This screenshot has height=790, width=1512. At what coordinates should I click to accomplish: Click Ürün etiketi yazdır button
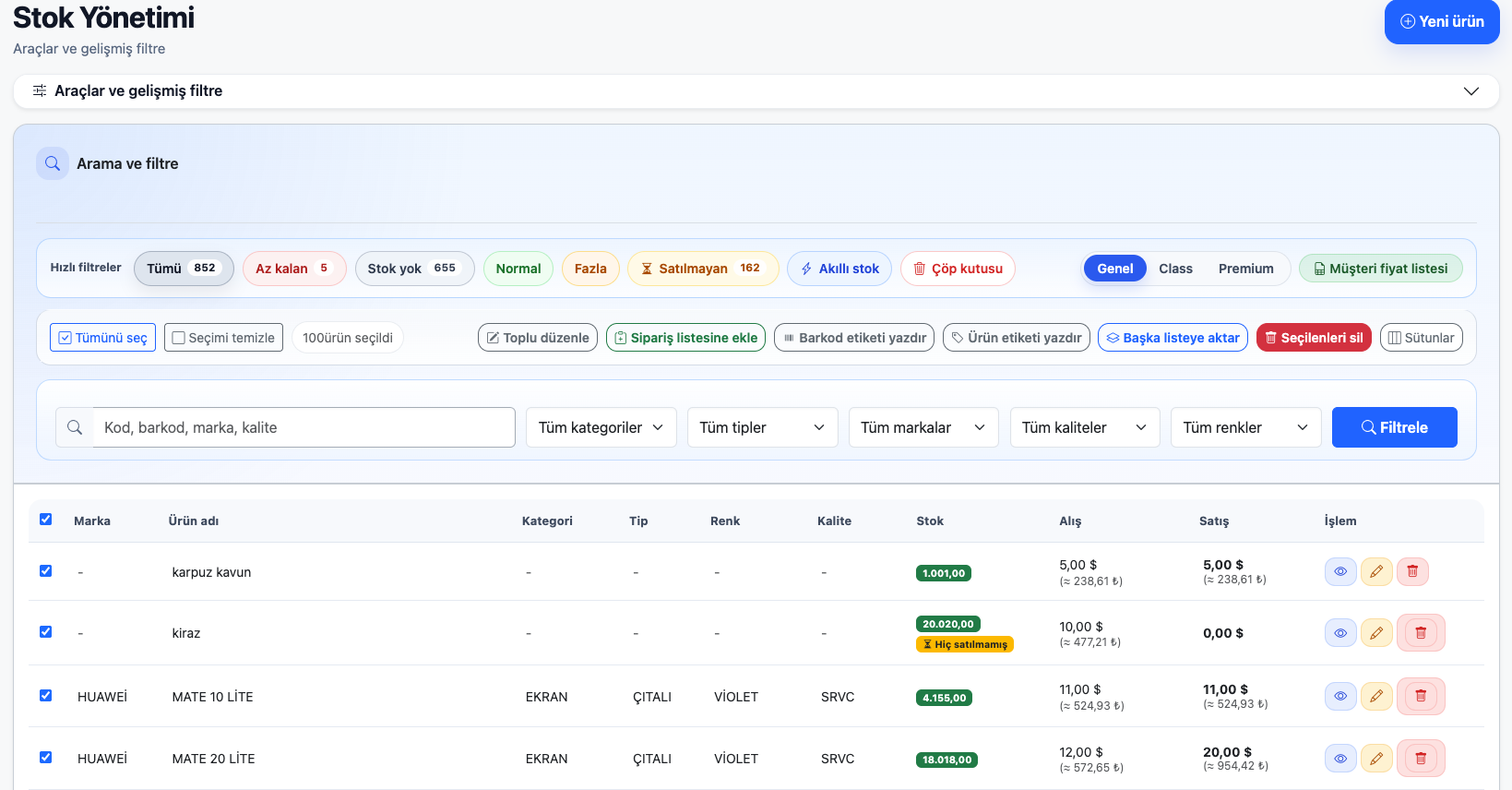[1017, 338]
